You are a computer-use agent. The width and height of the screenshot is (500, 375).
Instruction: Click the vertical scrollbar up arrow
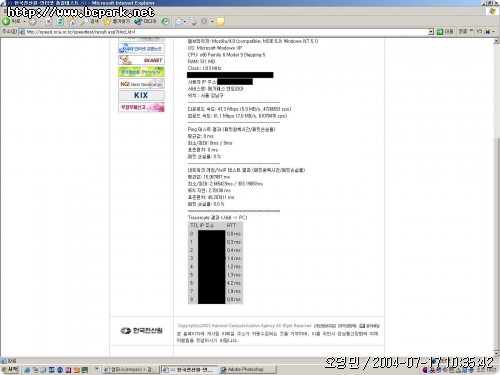click(497, 41)
